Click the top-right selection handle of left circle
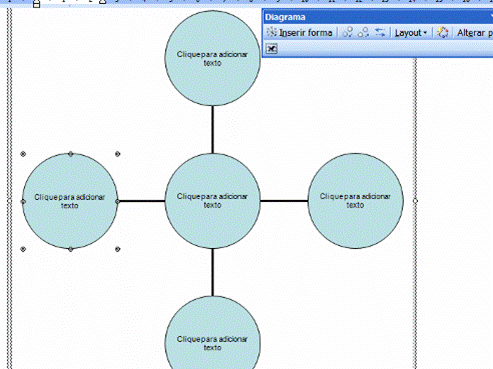This screenshot has height=369, width=493. [118, 154]
